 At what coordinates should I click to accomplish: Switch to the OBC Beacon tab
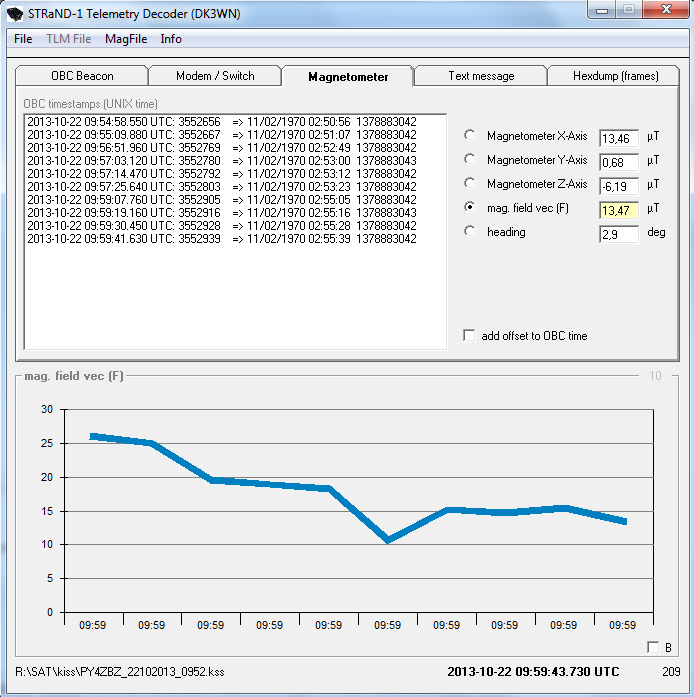point(82,76)
